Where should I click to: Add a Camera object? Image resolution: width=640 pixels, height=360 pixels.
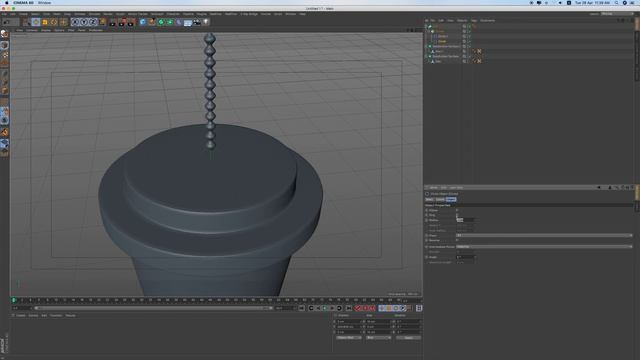pos(197,22)
